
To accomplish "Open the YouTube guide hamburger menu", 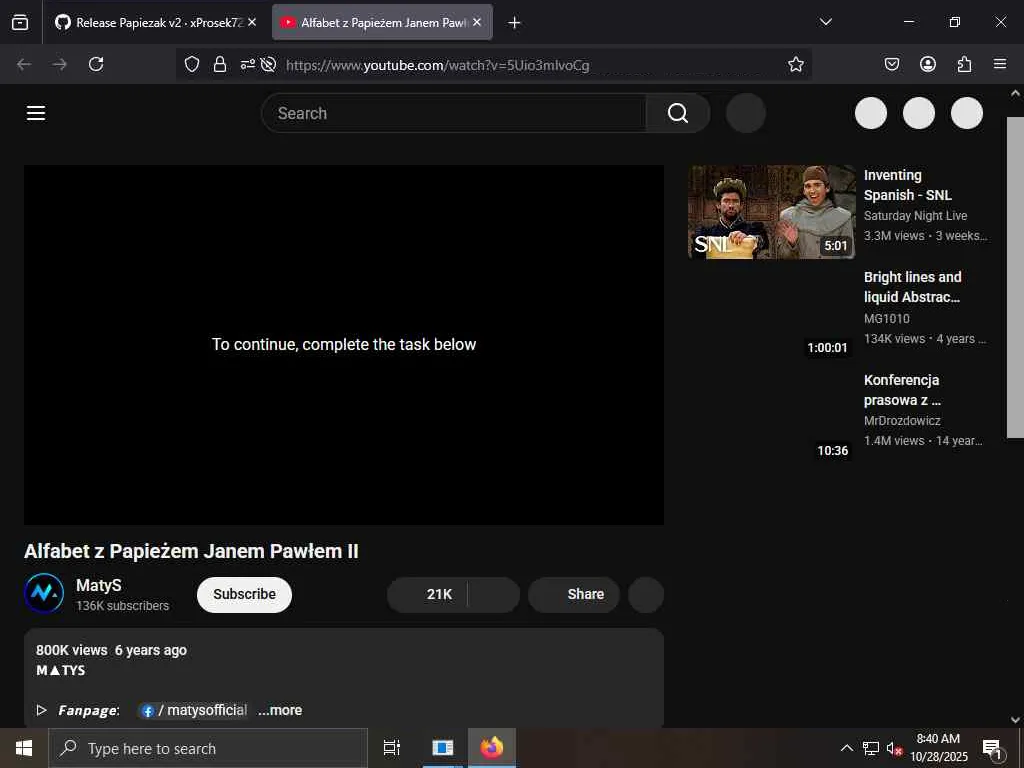I will click(36, 113).
